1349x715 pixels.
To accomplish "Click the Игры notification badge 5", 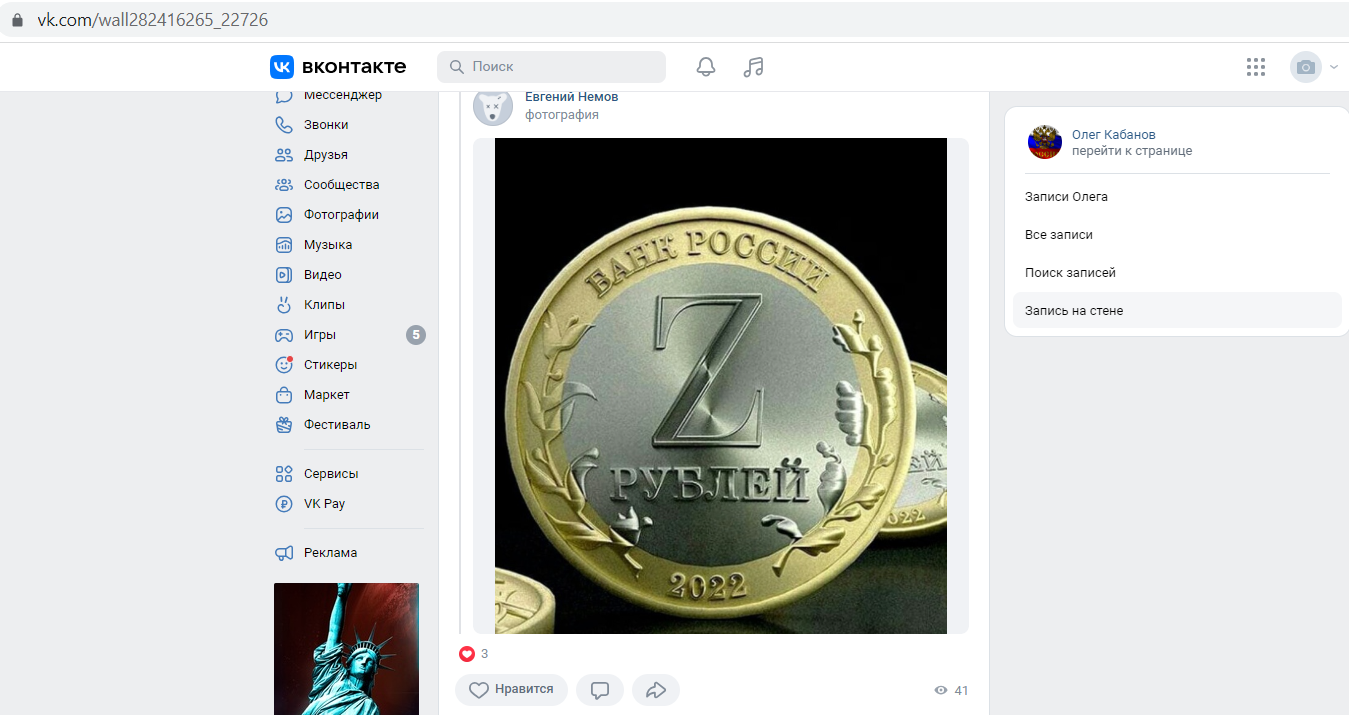I will [x=416, y=335].
